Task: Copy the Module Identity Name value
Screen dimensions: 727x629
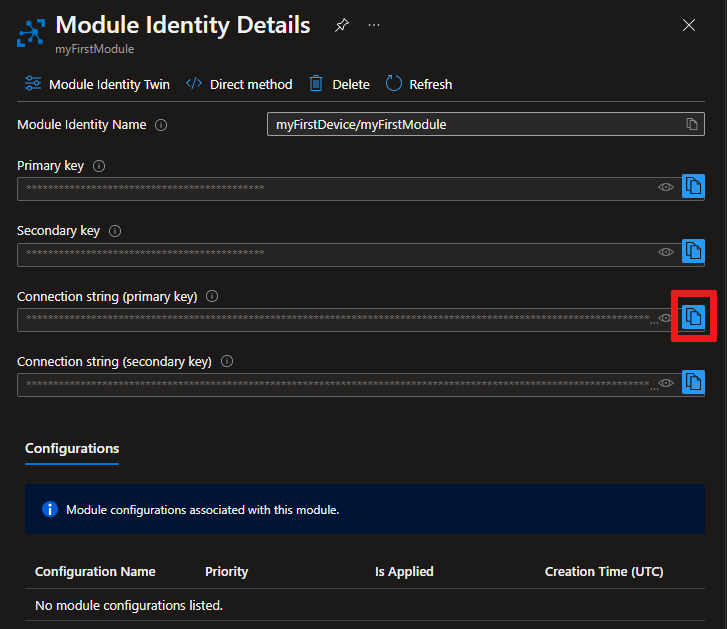Action: [x=691, y=124]
